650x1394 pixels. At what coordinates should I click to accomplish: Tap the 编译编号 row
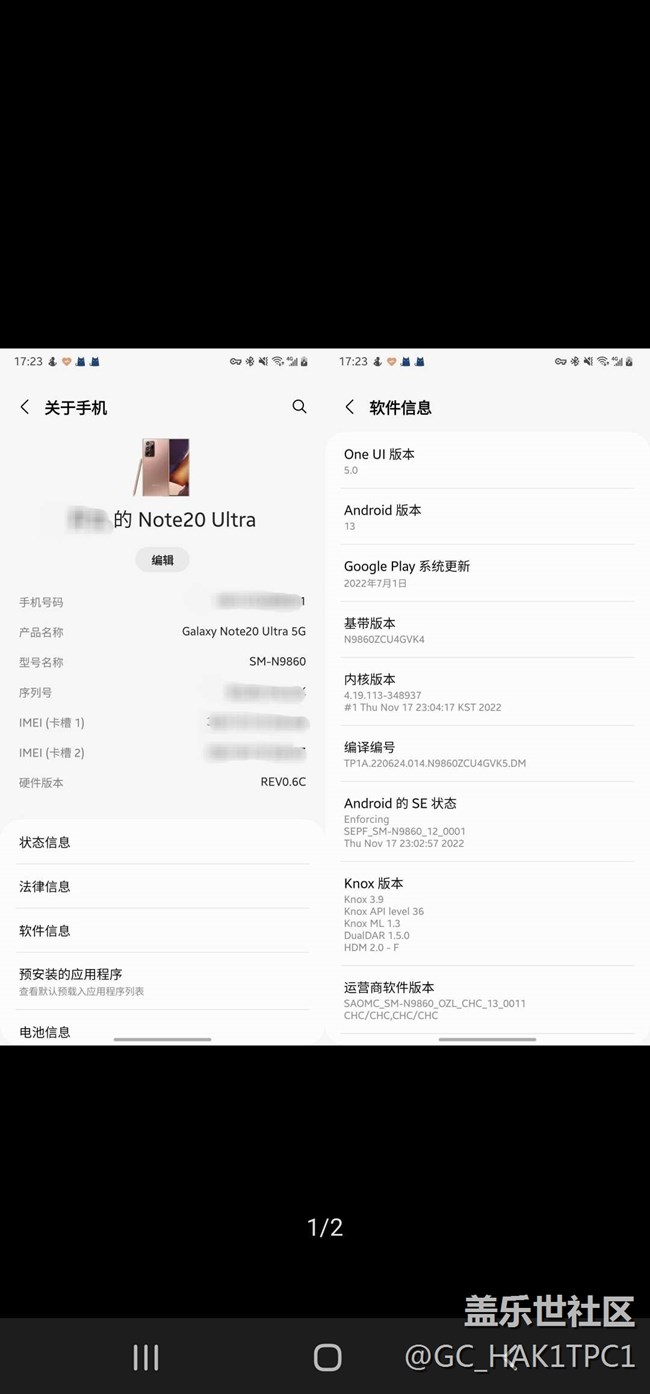click(488, 754)
